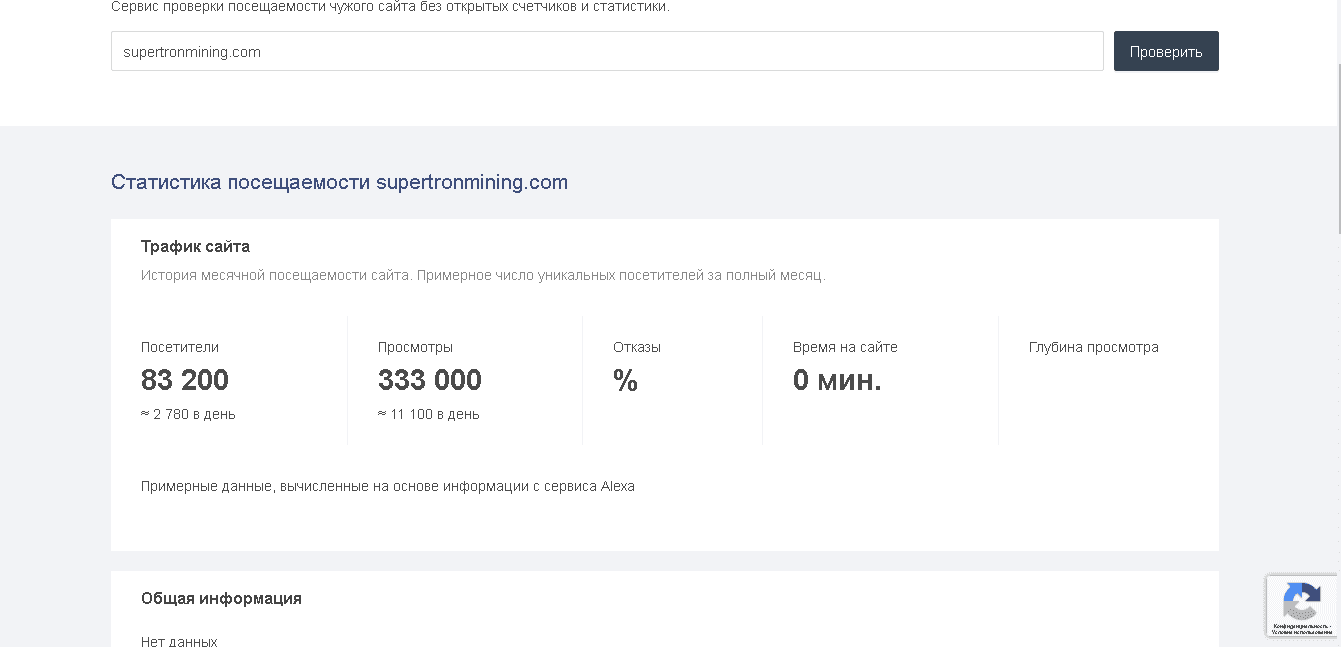Click the Трафик сайта section title

(195, 246)
